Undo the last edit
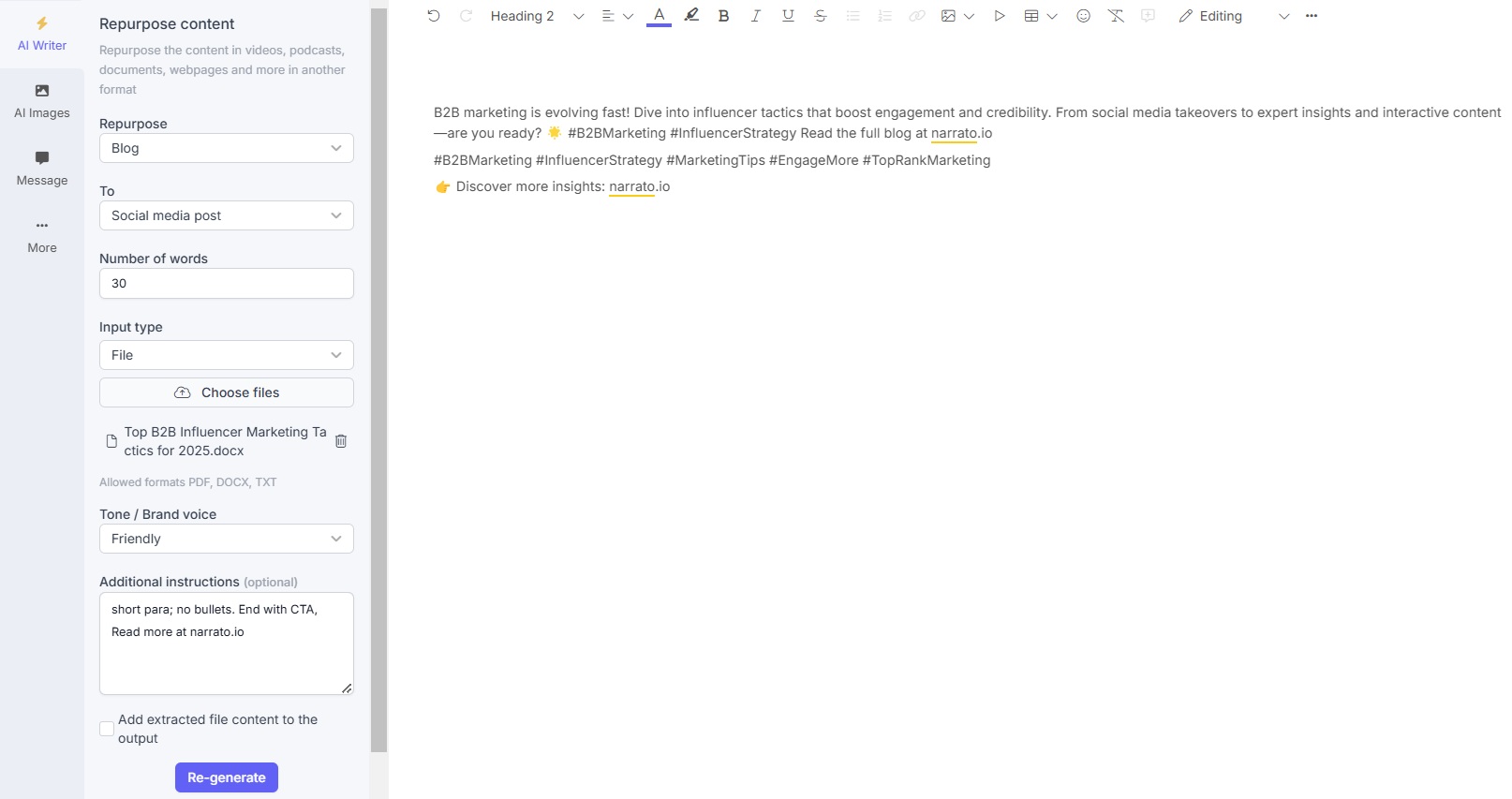The height and width of the screenshot is (799, 1512). coord(434,16)
